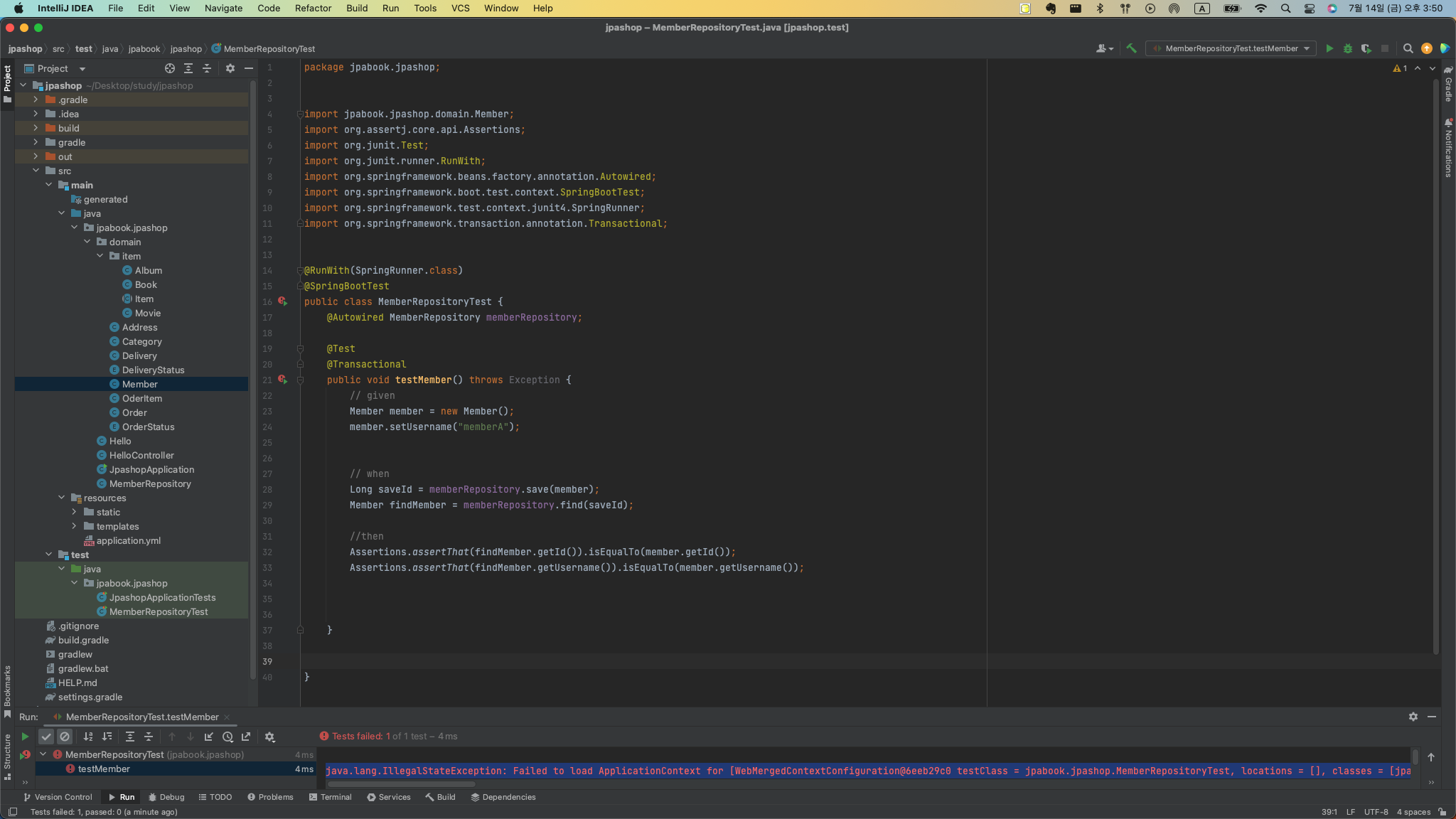Image resolution: width=1456 pixels, height=819 pixels.
Task: Toggle Show Ignored tests button
Action: [65, 737]
